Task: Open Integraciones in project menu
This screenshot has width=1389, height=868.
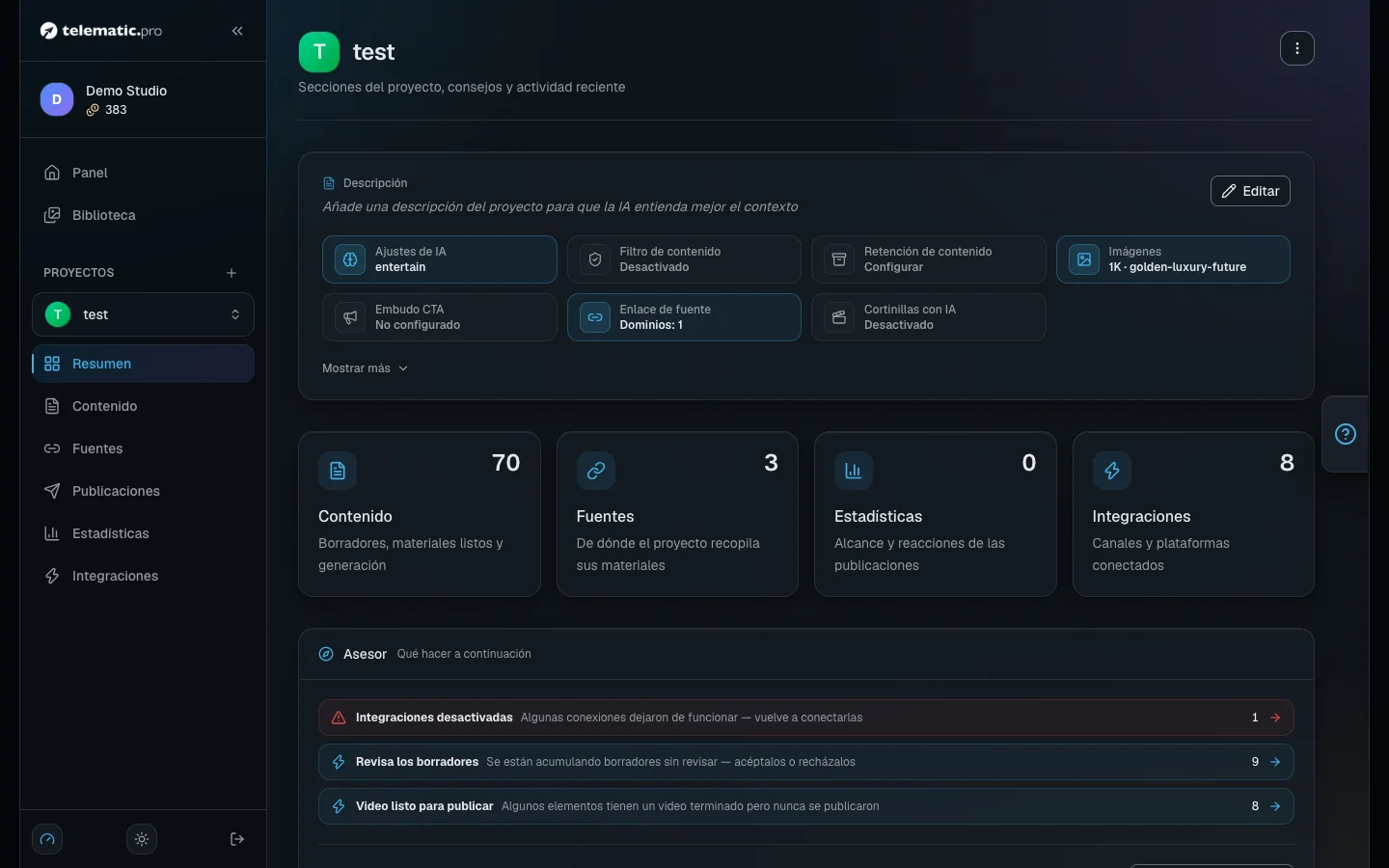Action: 143,576
